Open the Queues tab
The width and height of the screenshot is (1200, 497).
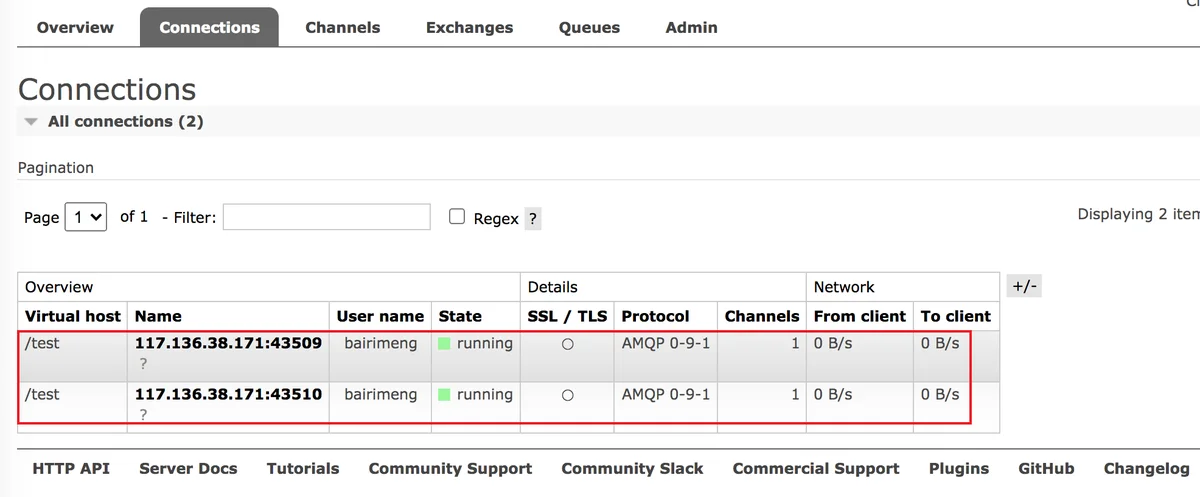[x=589, y=27]
